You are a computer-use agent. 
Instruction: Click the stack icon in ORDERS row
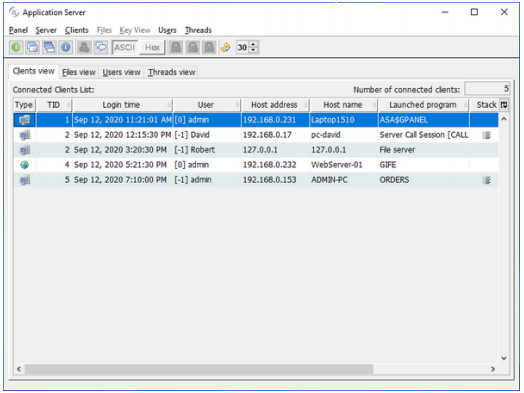coord(487,180)
